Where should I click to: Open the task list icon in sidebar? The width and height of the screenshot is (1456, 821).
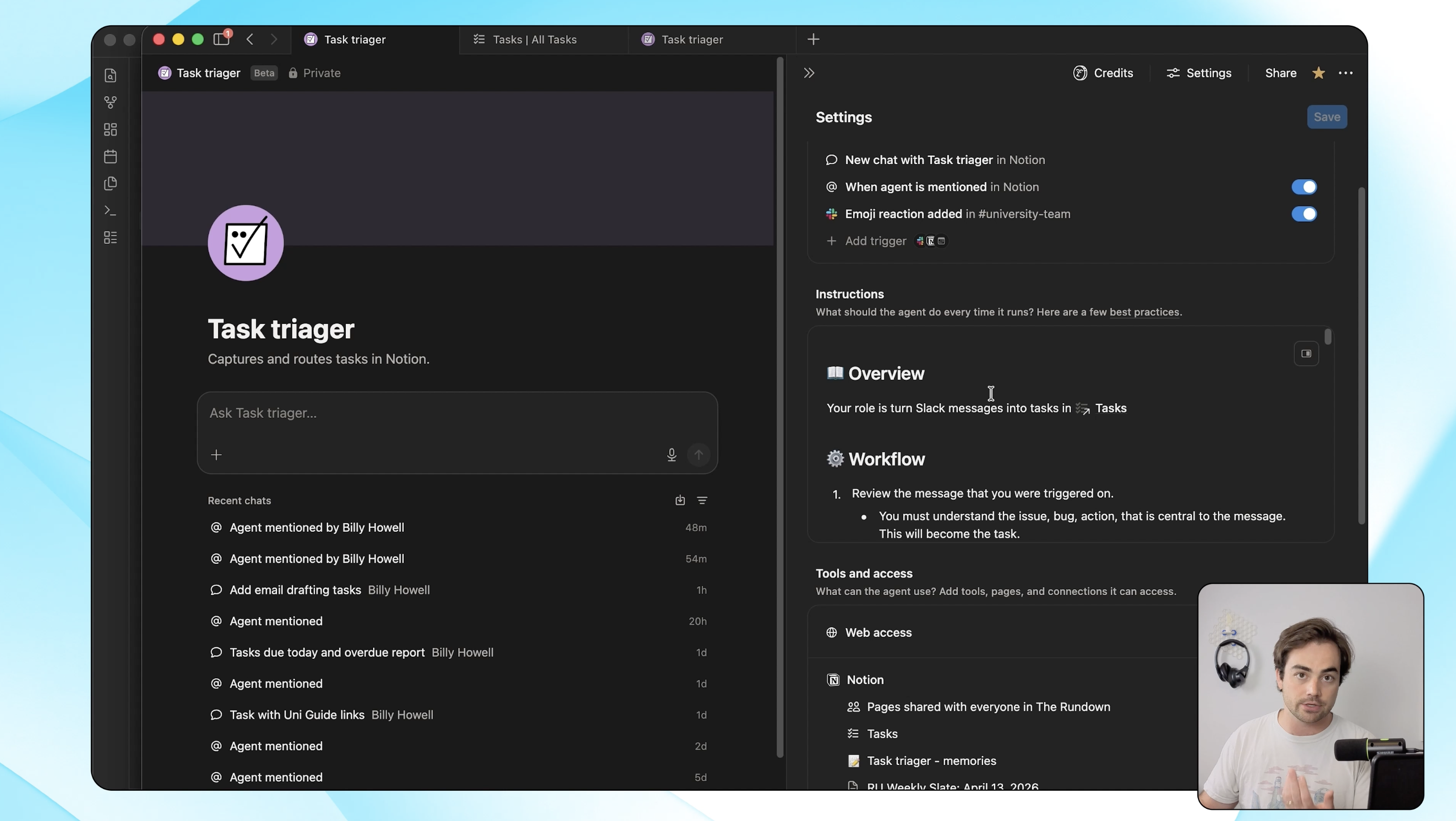click(110, 237)
